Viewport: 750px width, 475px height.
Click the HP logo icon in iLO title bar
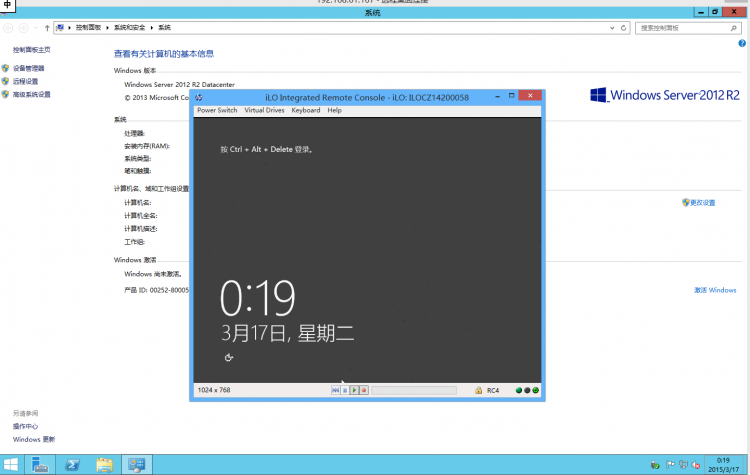[x=199, y=97]
